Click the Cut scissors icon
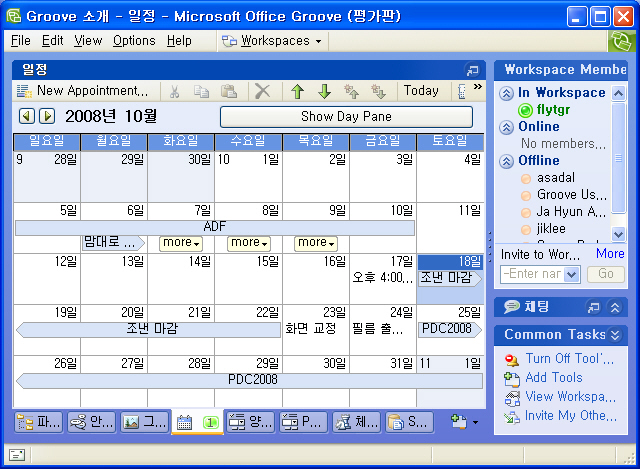The height and width of the screenshot is (469, 640). pyautogui.click(x=175, y=91)
